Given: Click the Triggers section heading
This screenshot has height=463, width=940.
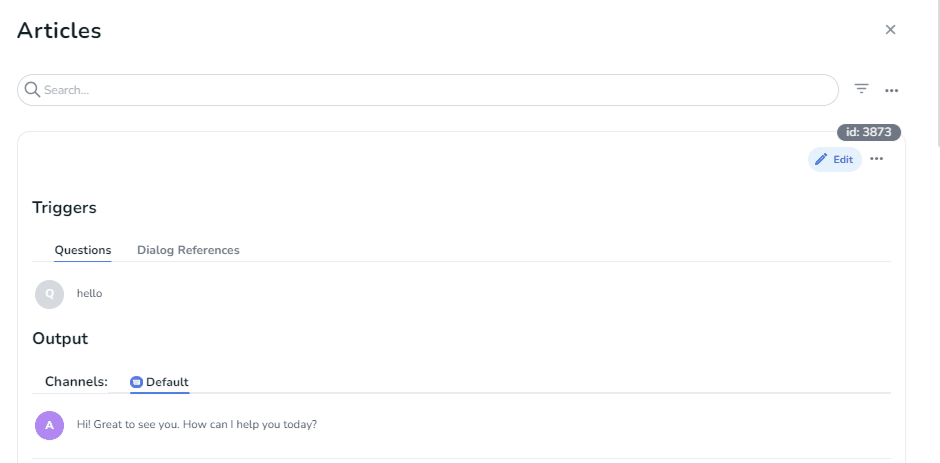Looking at the screenshot, I should tap(64, 208).
